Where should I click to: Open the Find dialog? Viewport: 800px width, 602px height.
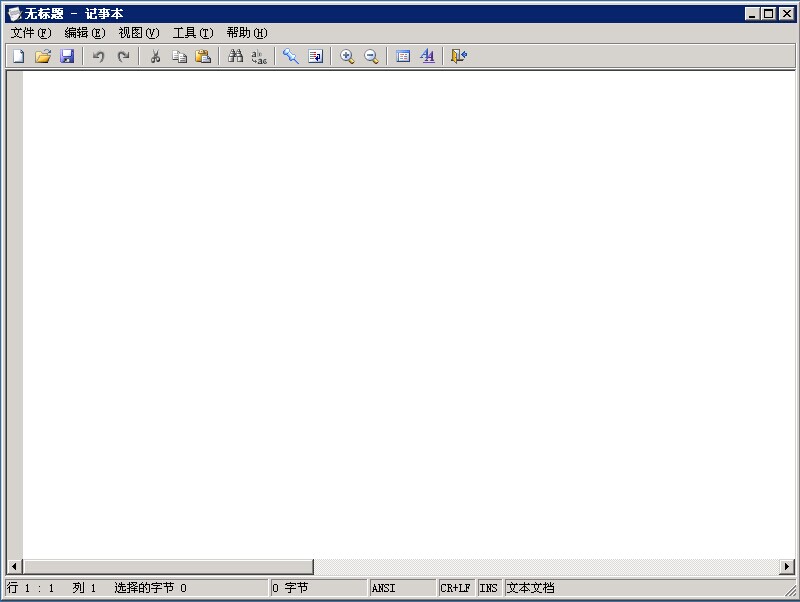pyautogui.click(x=233, y=56)
